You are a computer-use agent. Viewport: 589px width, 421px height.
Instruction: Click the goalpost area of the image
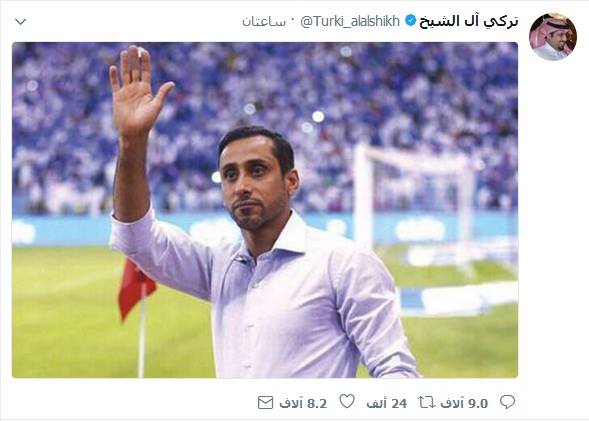coord(413,199)
